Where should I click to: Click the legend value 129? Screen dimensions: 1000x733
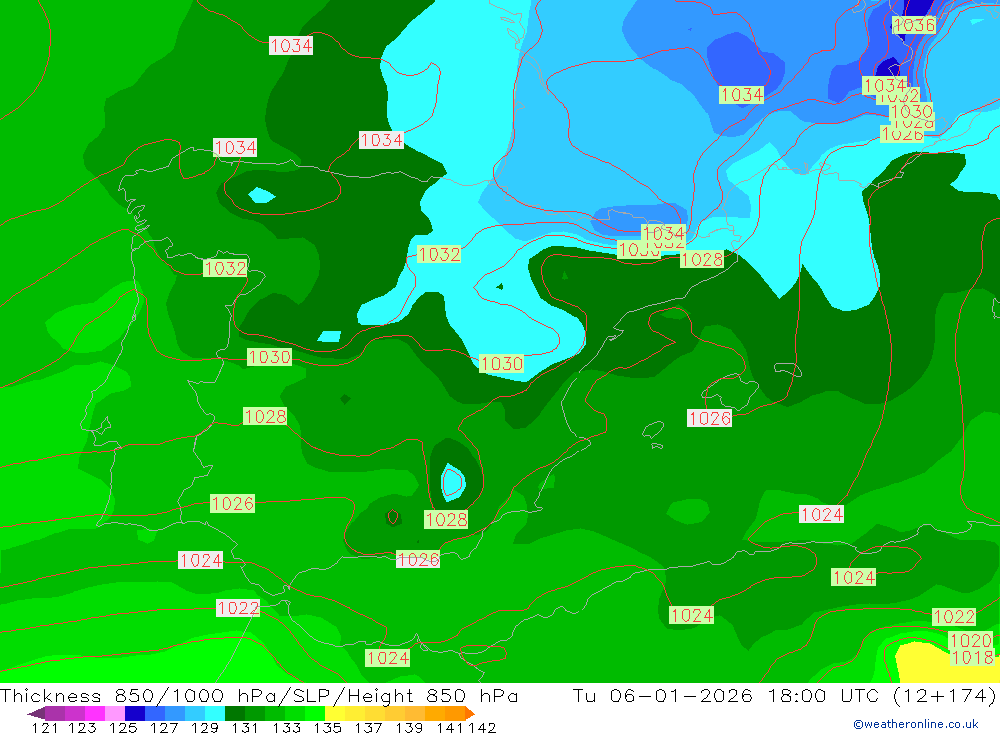(205, 727)
